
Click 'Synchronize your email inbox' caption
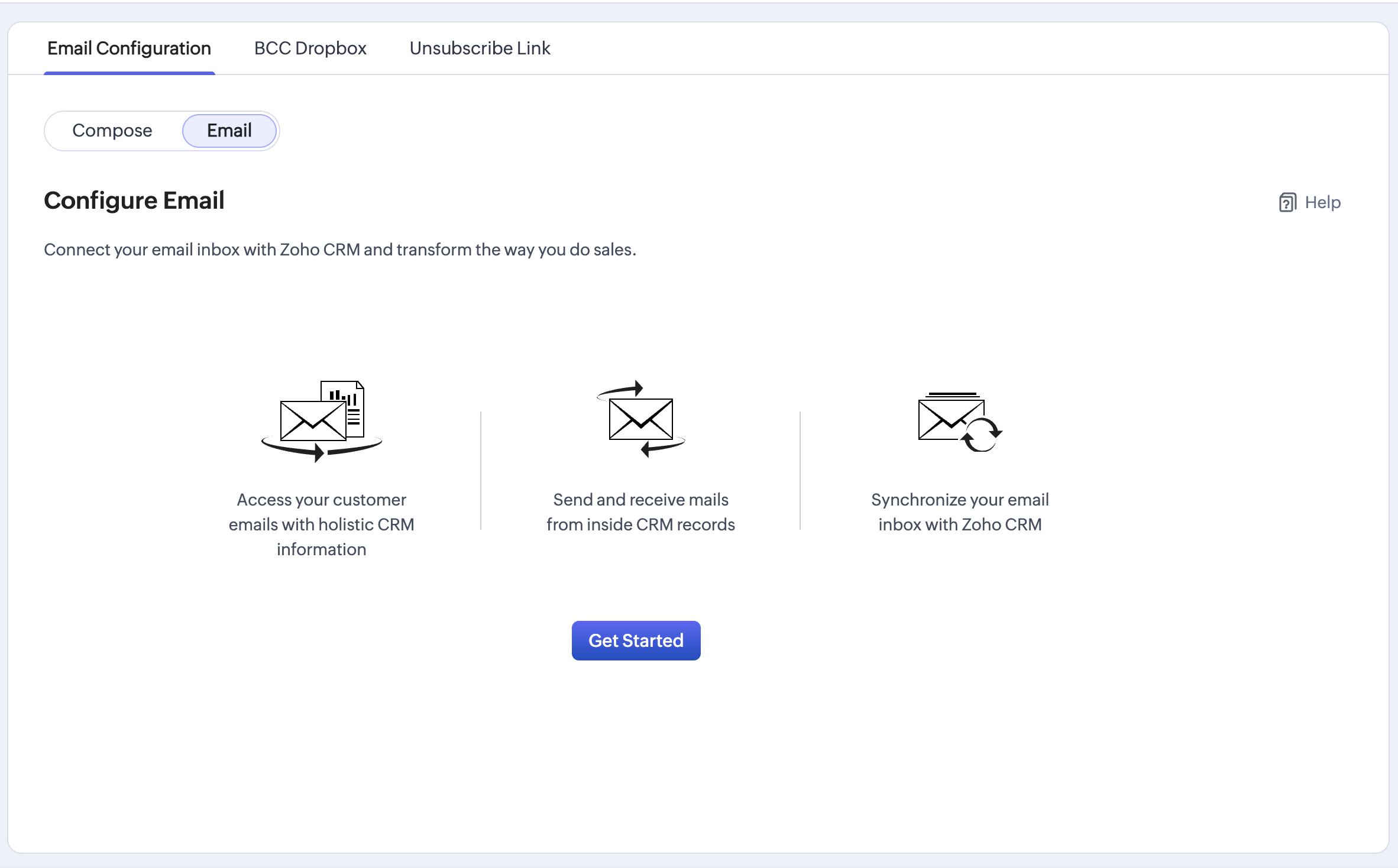coord(959,512)
